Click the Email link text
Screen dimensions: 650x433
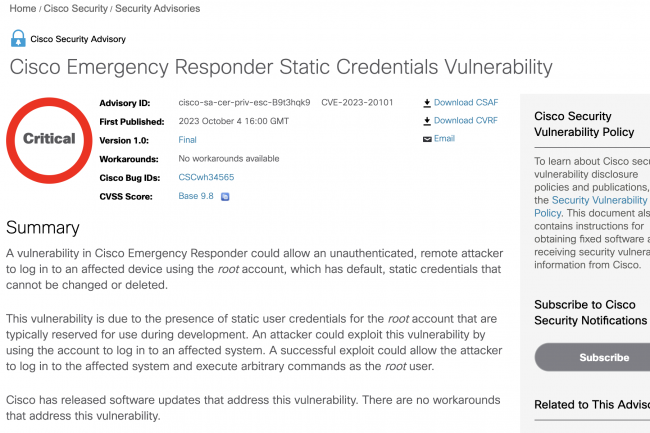(444, 139)
